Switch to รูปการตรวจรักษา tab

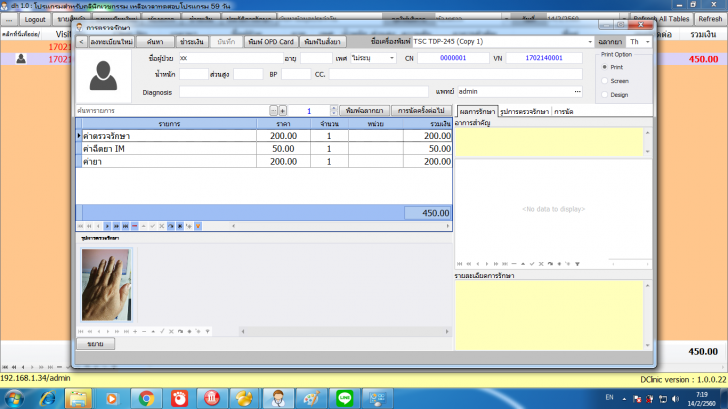click(x=525, y=111)
